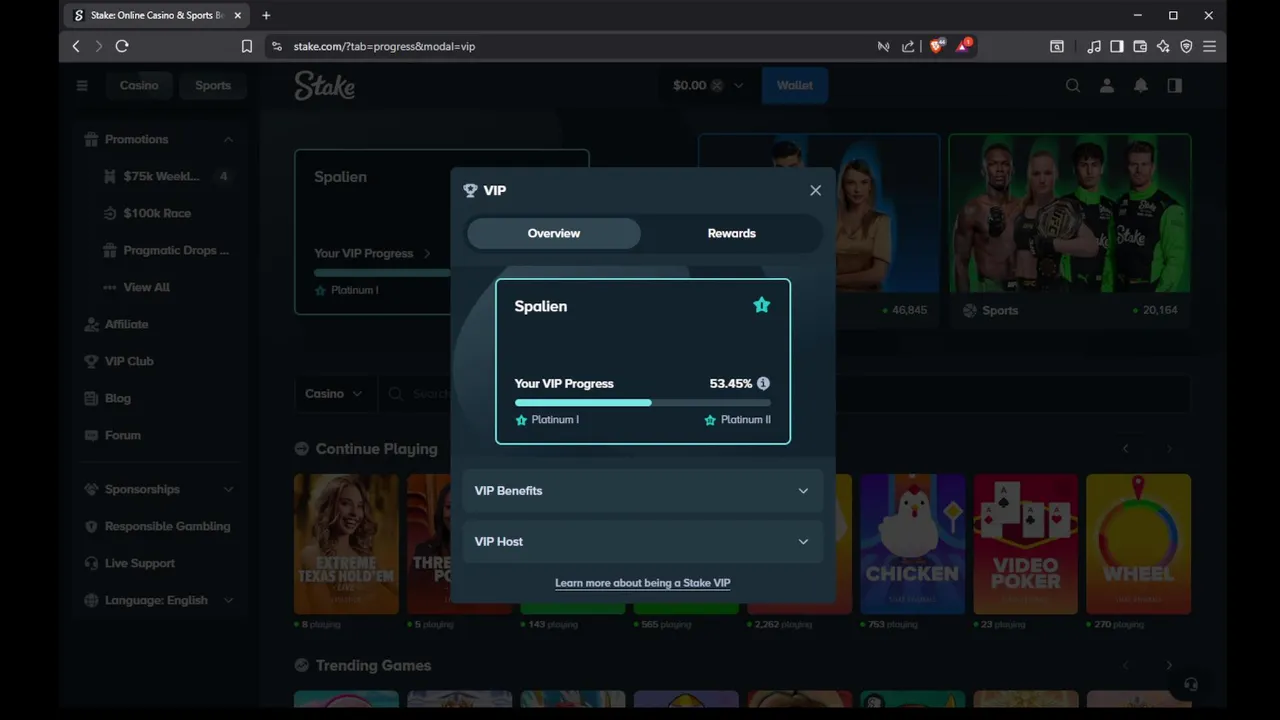Open Affiliate sidebar item
1280x720 pixels.
click(127, 324)
